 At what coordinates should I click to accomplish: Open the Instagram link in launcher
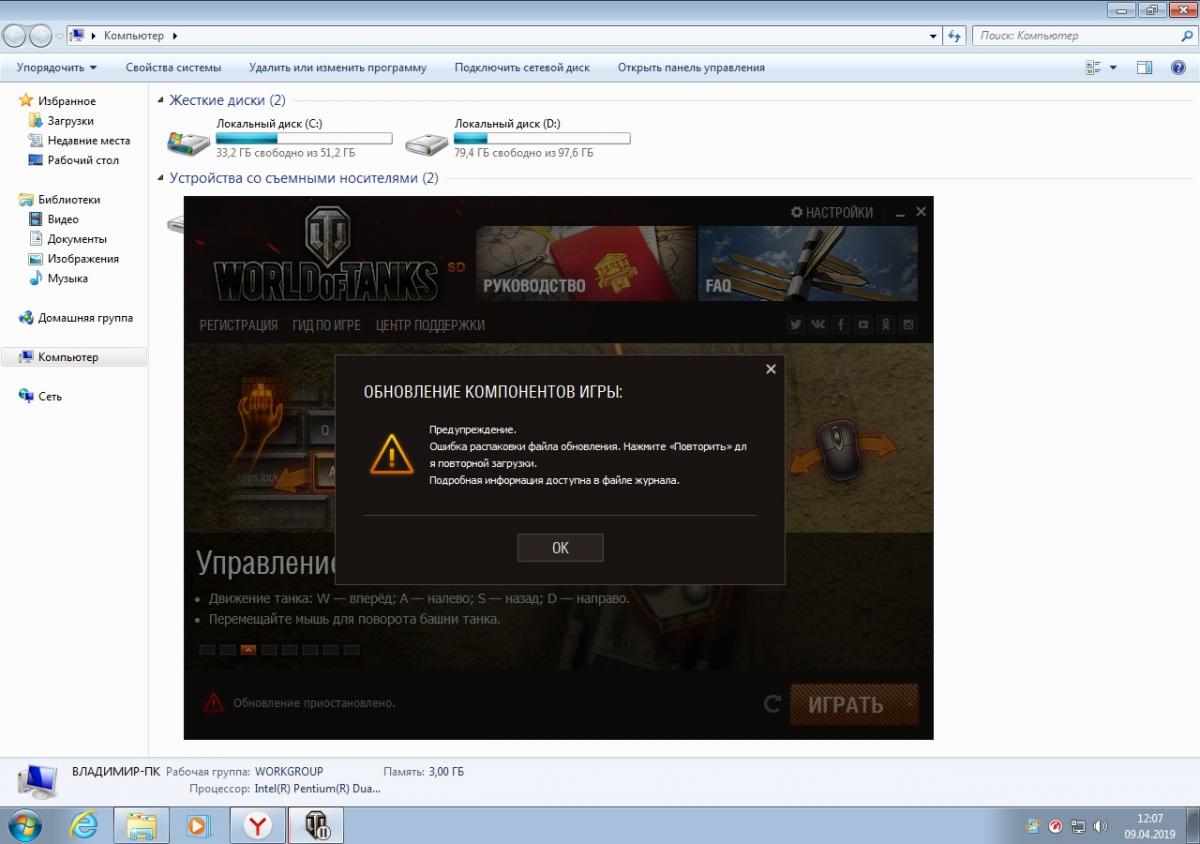(908, 324)
